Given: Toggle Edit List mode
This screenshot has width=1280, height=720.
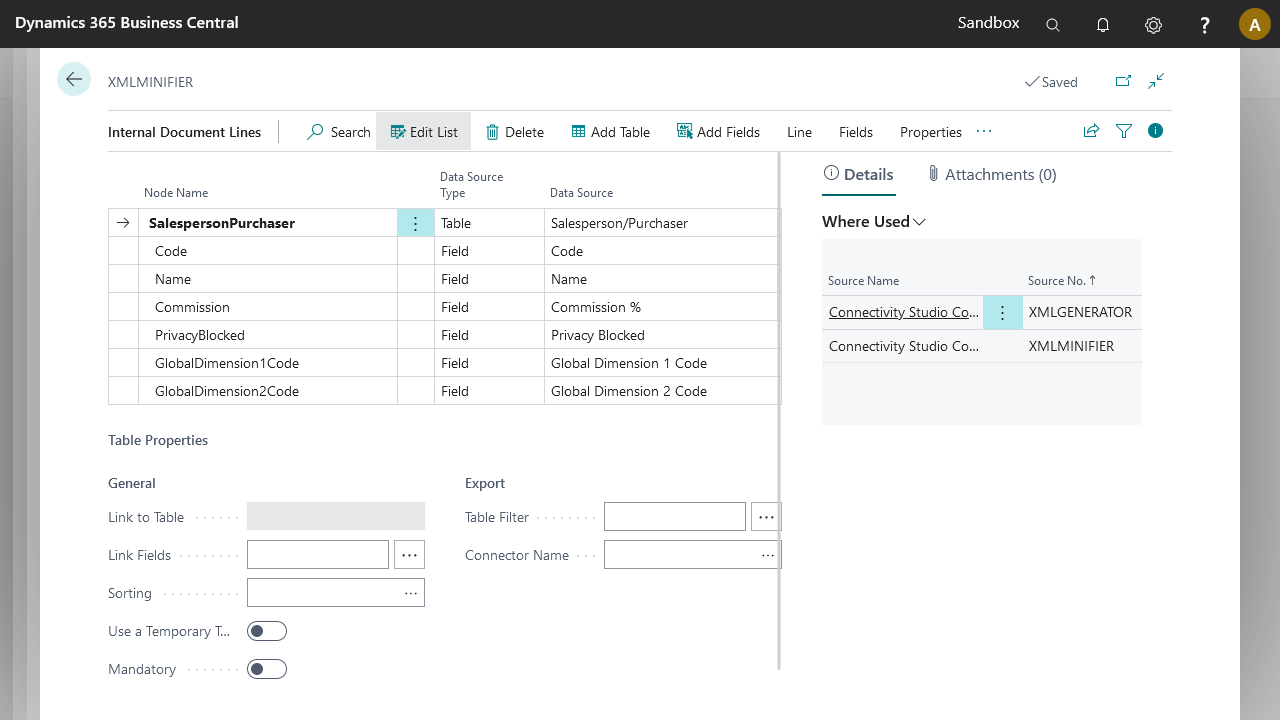Looking at the screenshot, I should tap(423, 132).
